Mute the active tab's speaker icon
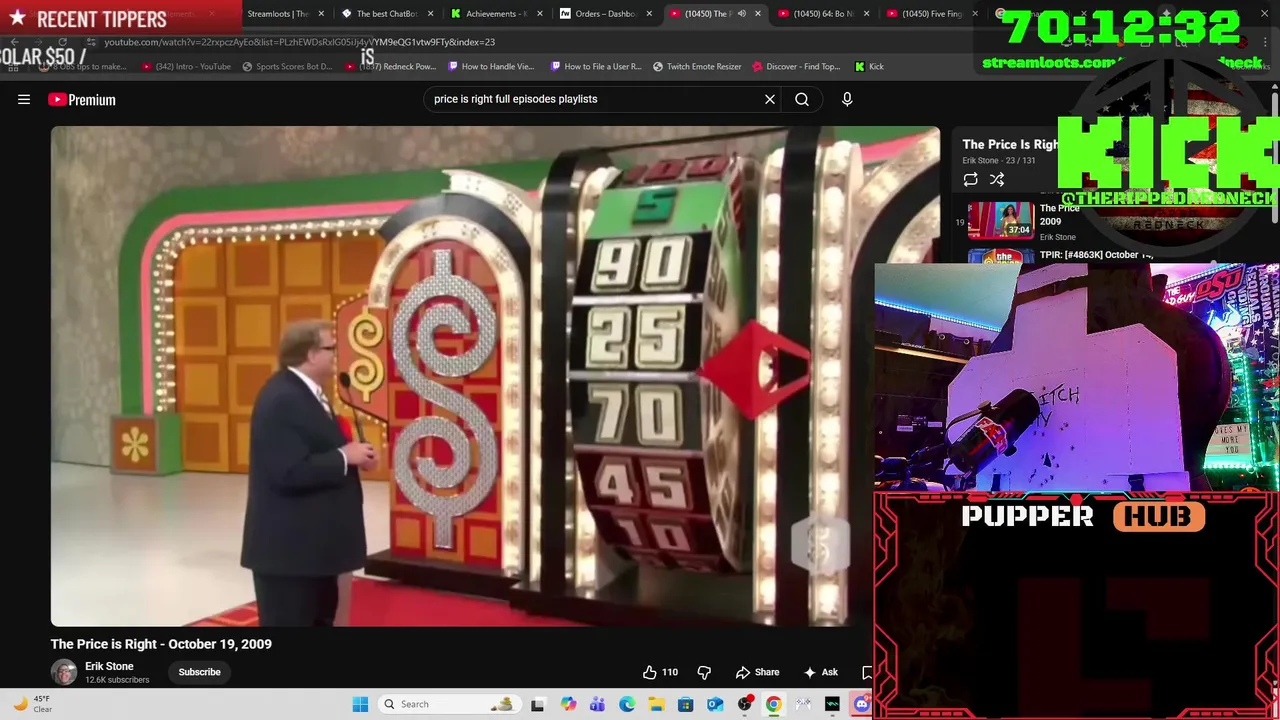 pyautogui.click(x=741, y=14)
